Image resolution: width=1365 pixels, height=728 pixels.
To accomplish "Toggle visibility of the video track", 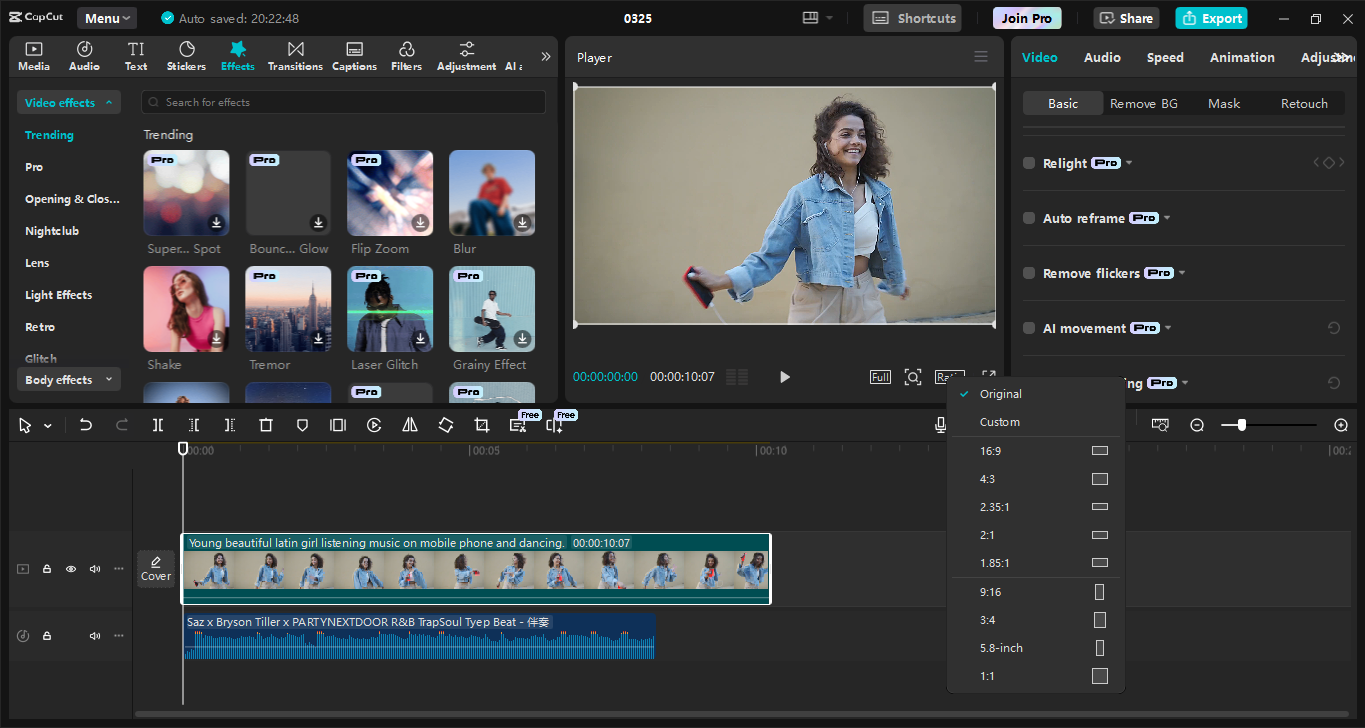I will [70, 568].
